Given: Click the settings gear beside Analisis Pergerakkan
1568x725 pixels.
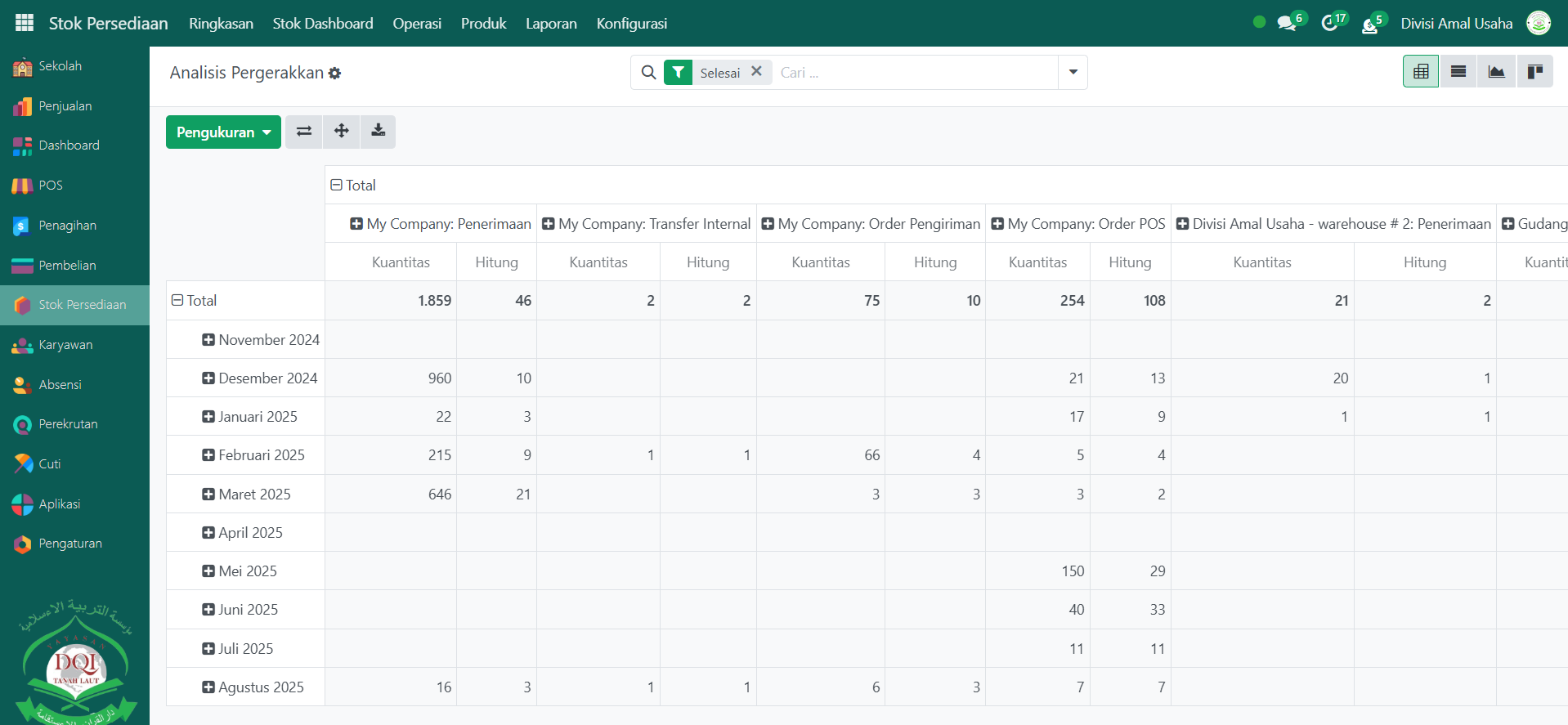Looking at the screenshot, I should [x=335, y=74].
